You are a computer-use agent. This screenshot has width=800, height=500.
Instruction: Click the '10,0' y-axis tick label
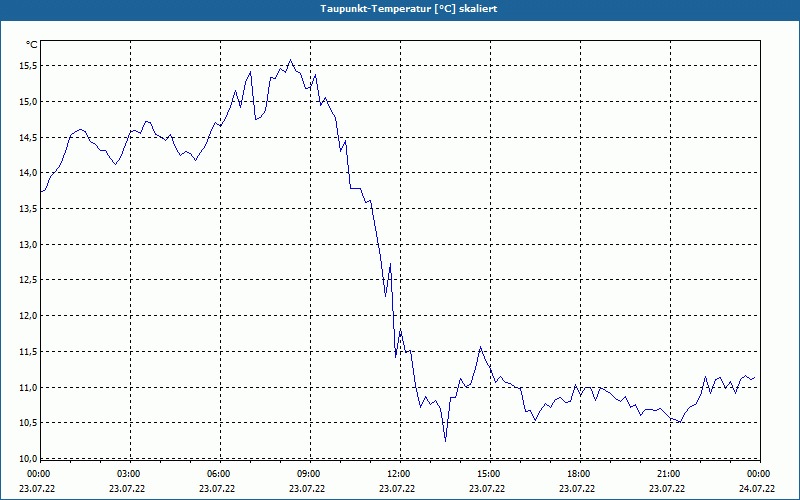click(x=28, y=458)
